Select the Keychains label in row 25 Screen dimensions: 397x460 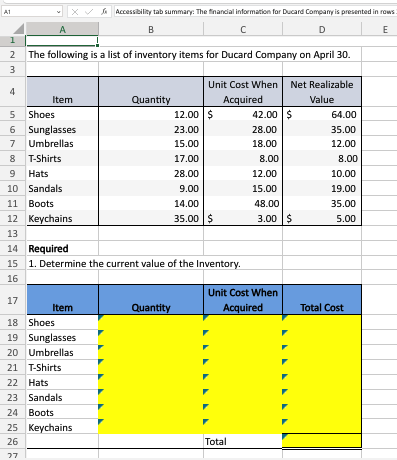click(x=62, y=427)
